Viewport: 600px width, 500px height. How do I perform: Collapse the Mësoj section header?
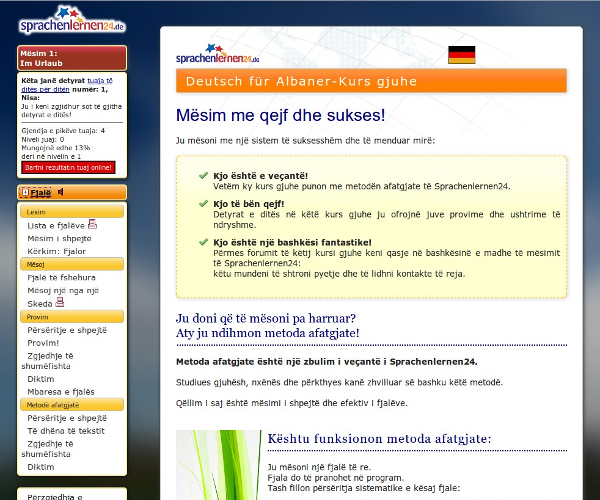tap(72, 264)
